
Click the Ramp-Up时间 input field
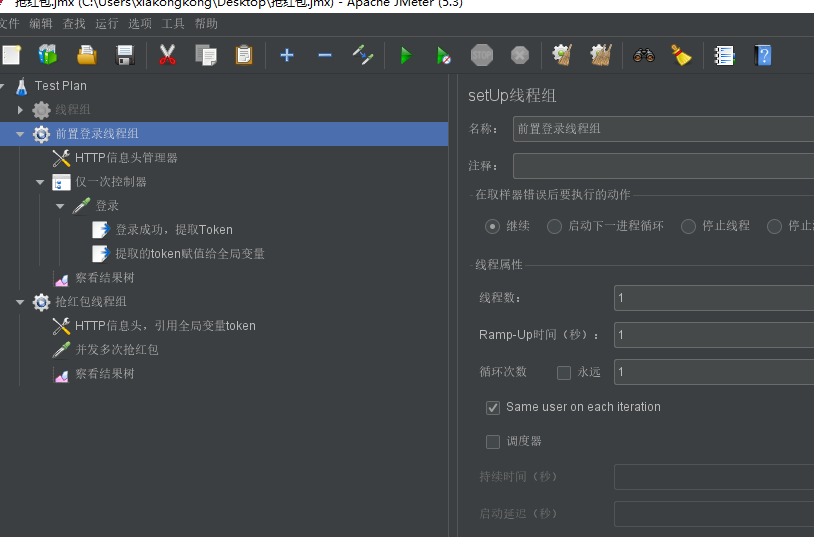pyautogui.click(x=714, y=335)
